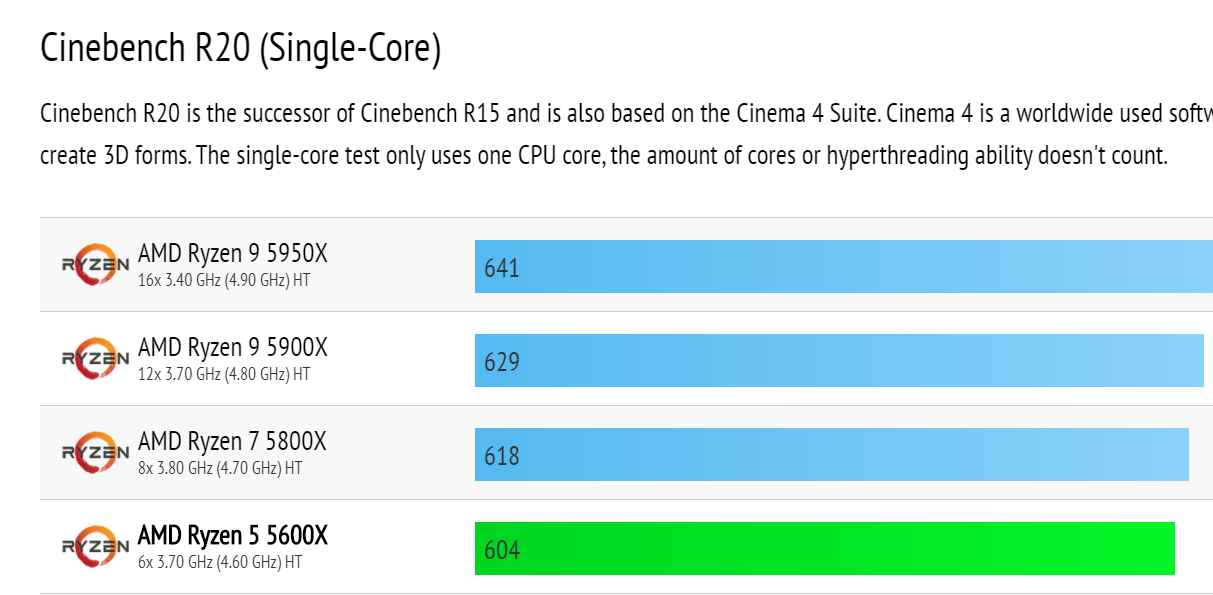Click the Ryzen logo beside Ryzen 5 5600X
This screenshot has height=595, width=1213.
click(95, 547)
